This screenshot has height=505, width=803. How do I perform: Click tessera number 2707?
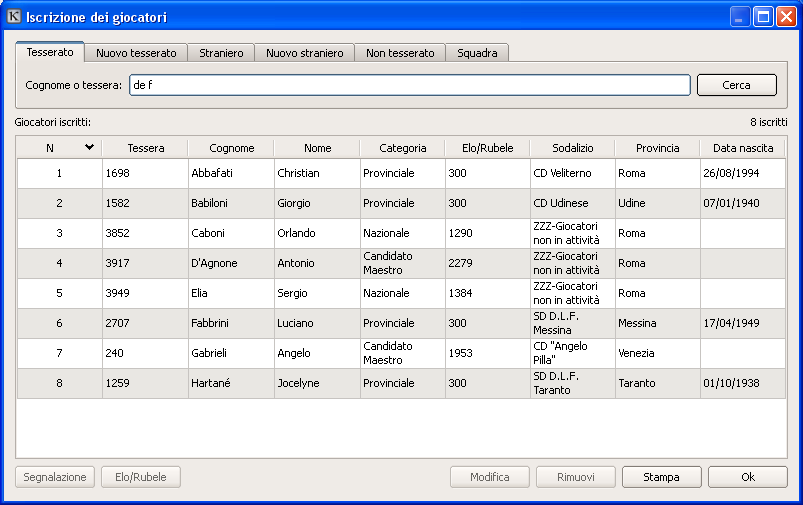(x=118, y=323)
